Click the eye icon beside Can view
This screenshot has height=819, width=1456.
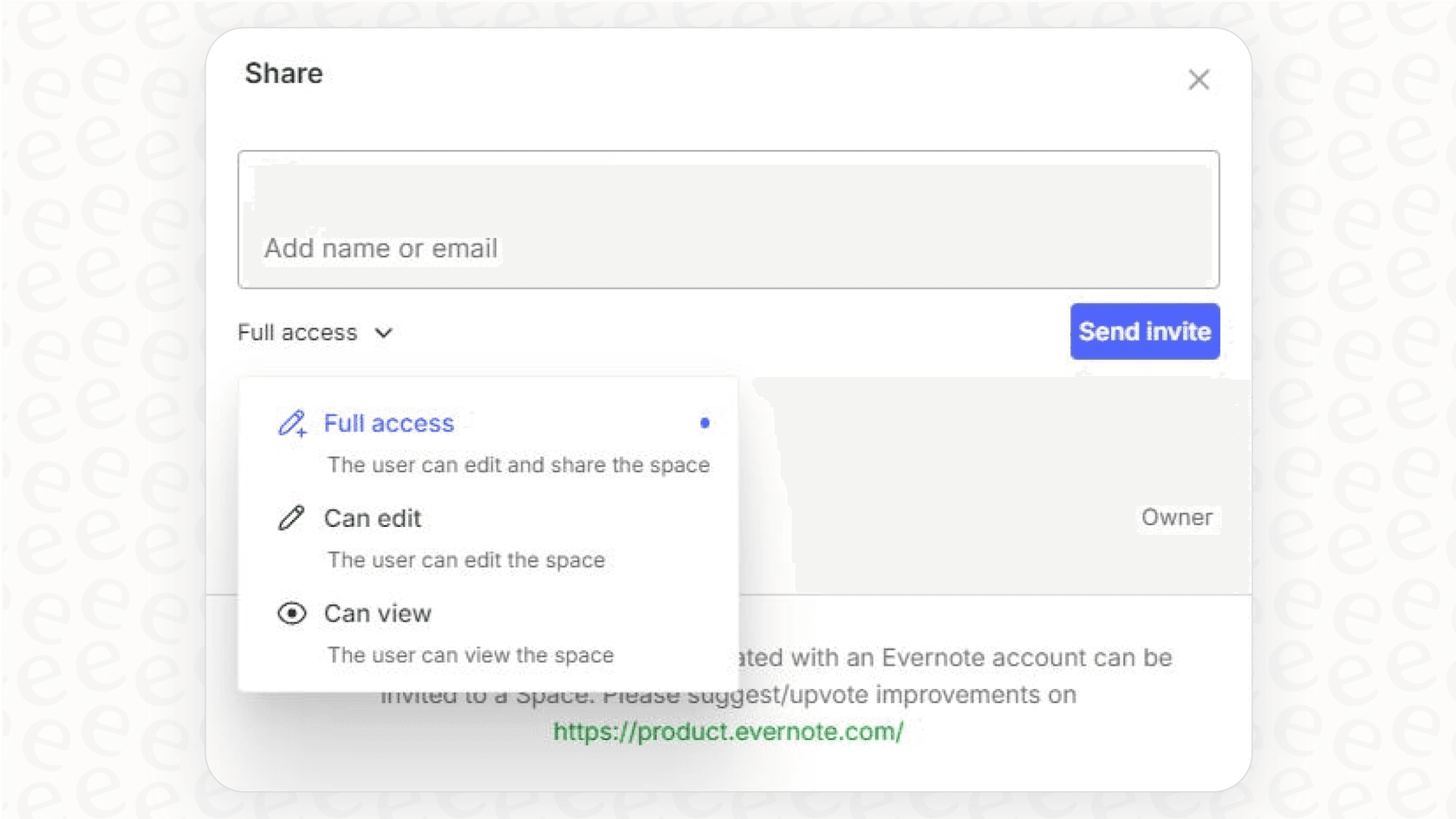[290, 613]
